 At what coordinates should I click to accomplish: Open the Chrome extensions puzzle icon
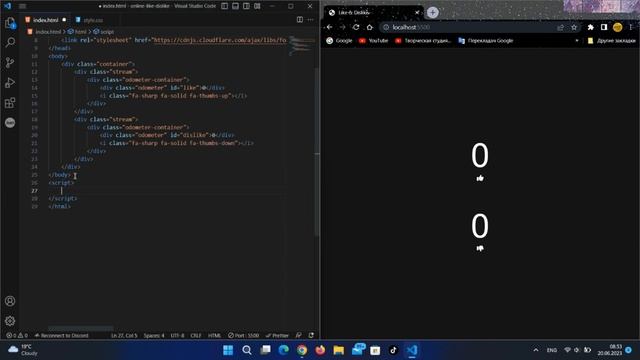591,27
